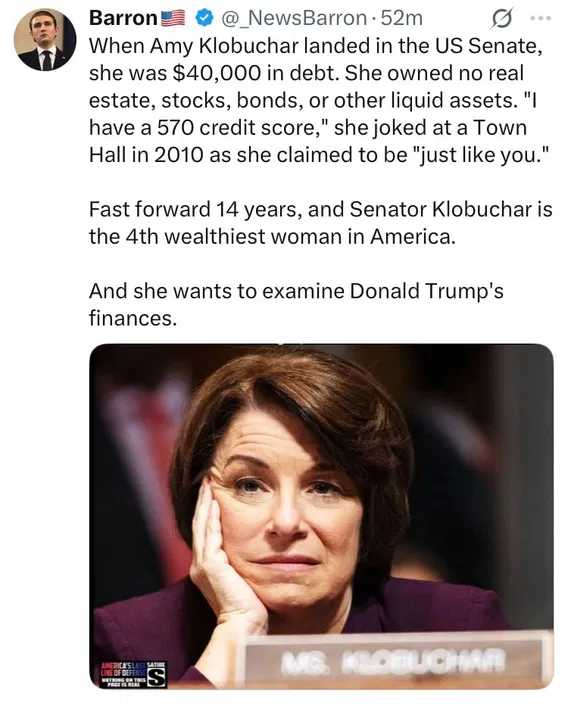Viewport: 568px width, 704px height.
Task: Open the three-dot more options menu
Action: (x=540, y=18)
